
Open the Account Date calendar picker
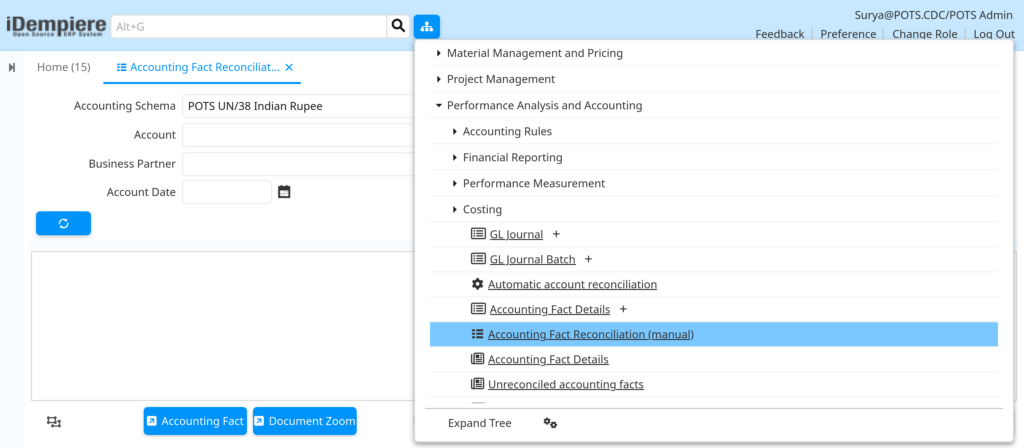click(x=284, y=192)
